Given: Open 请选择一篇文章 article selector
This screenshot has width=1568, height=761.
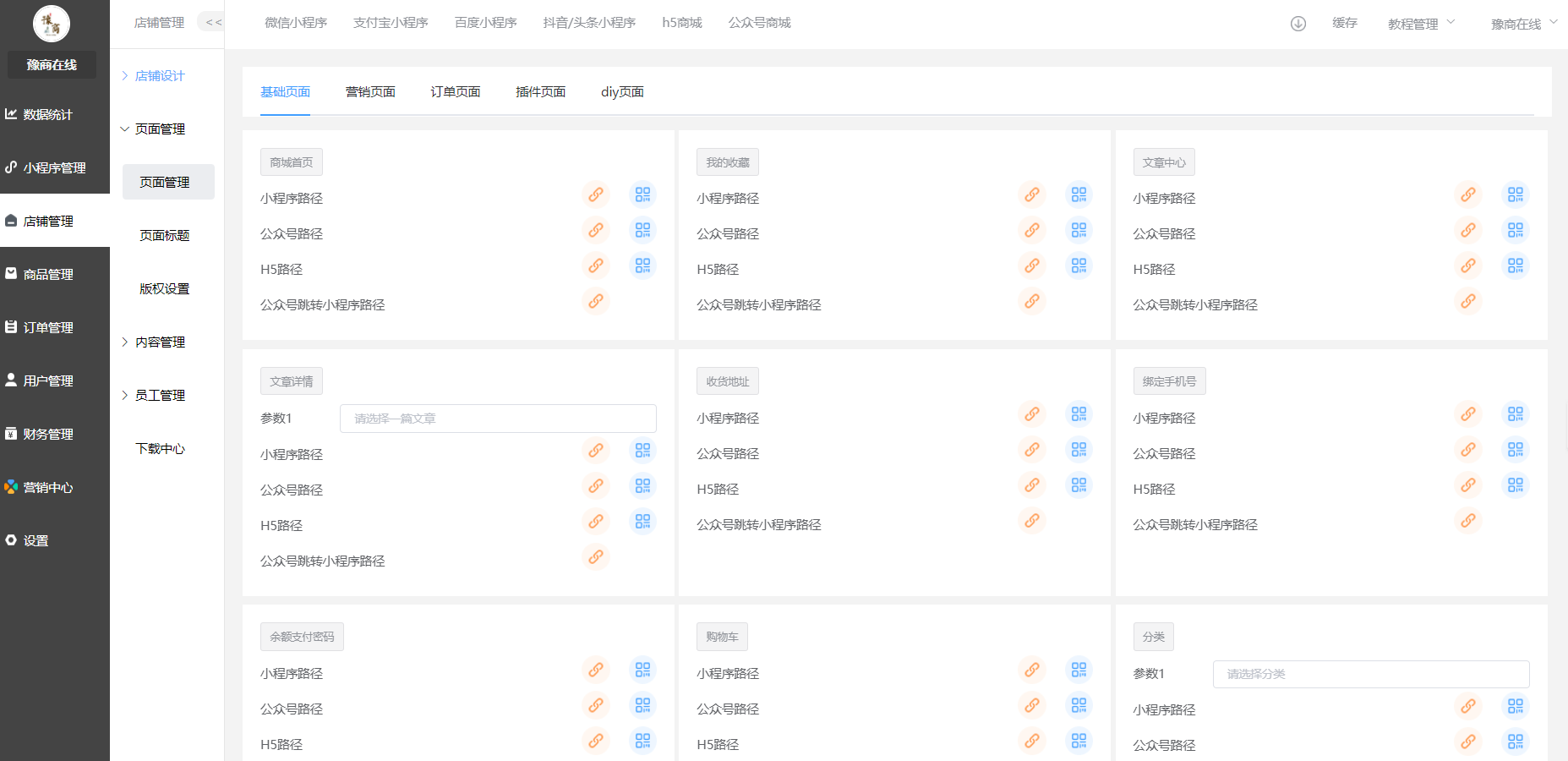Looking at the screenshot, I should pyautogui.click(x=498, y=419).
